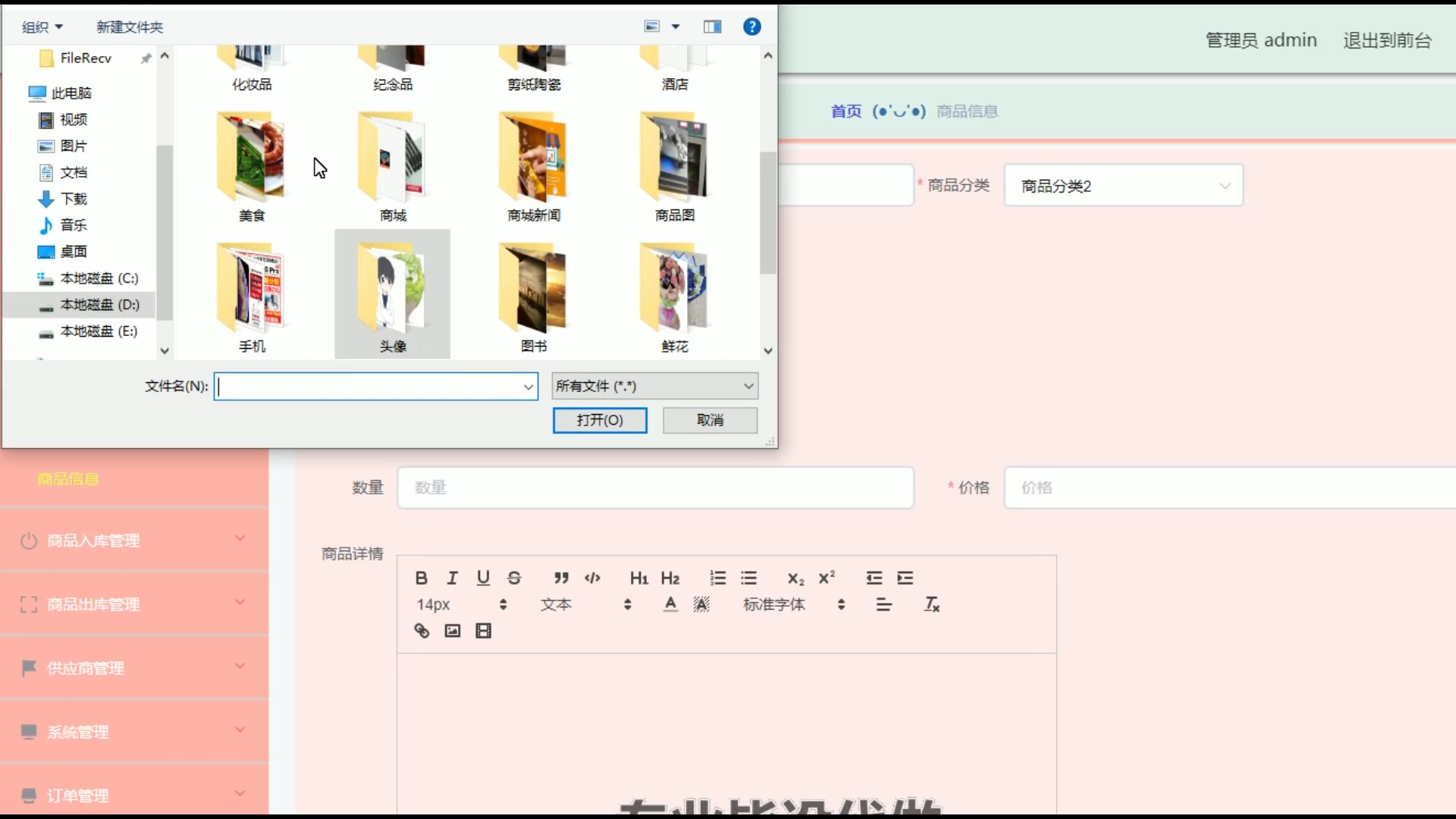Clear text formatting with Tx icon
Screen dimensions: 1456x819
coord(932,604)
